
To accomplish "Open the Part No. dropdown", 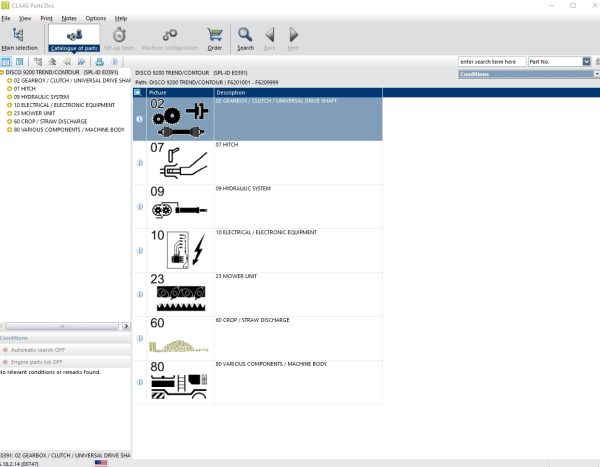I will 586,62.
